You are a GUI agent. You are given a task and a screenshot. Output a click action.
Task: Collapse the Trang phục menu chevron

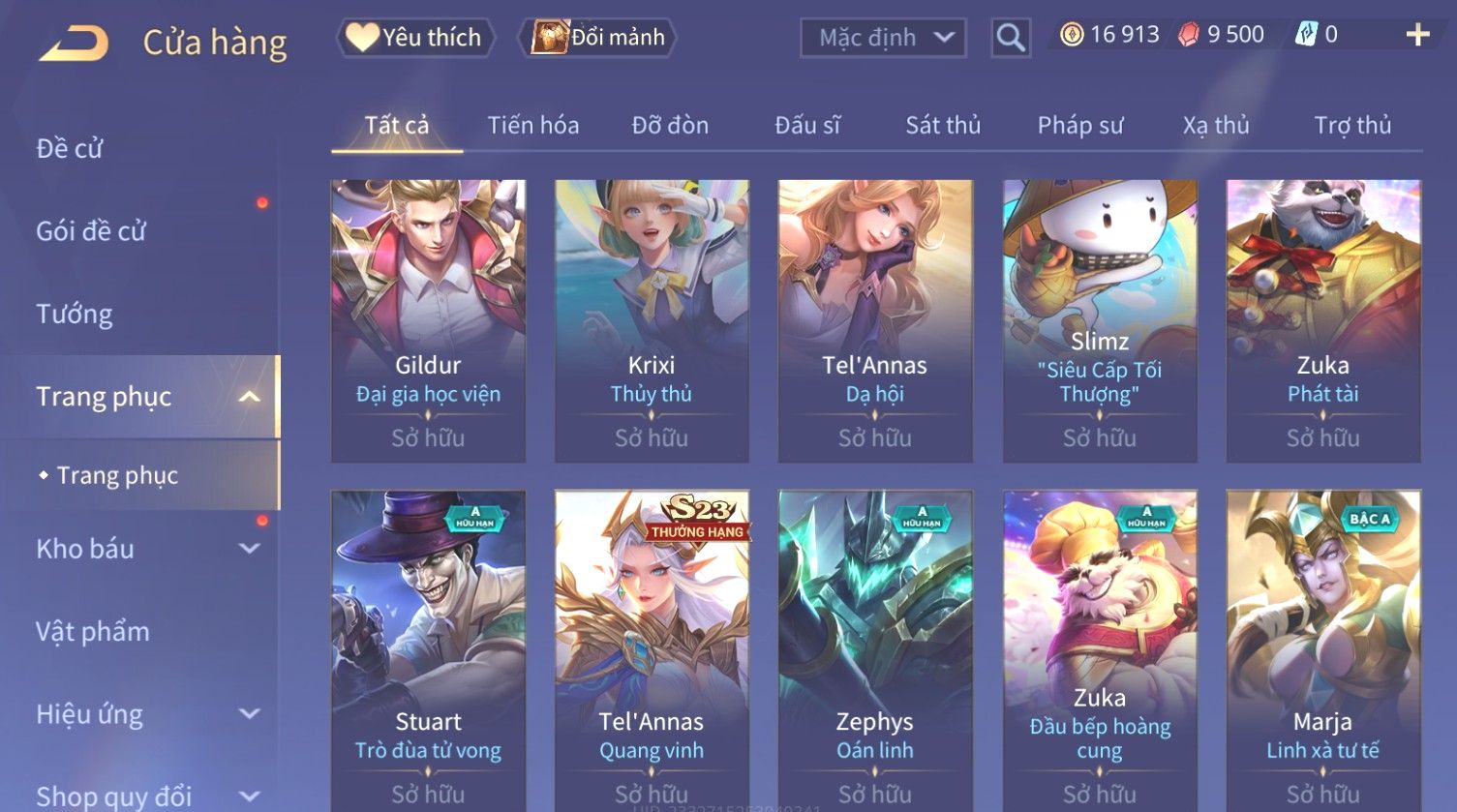(x=250, y=397)
